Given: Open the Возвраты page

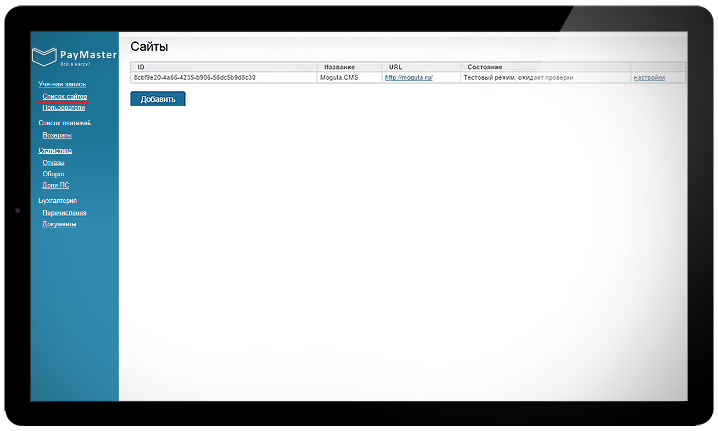Looking at the screenshot, I should 57,134.
